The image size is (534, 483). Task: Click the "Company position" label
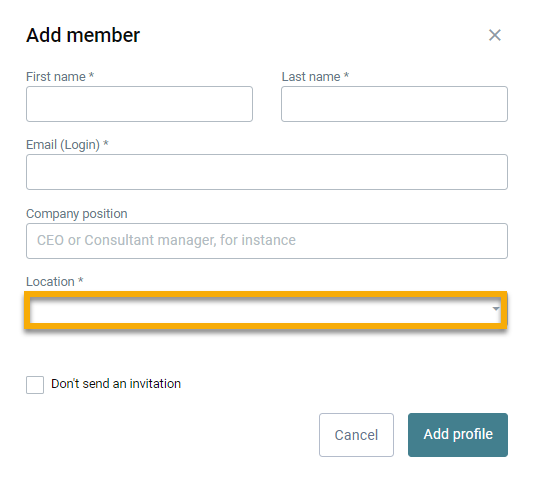tap(77, 214)
